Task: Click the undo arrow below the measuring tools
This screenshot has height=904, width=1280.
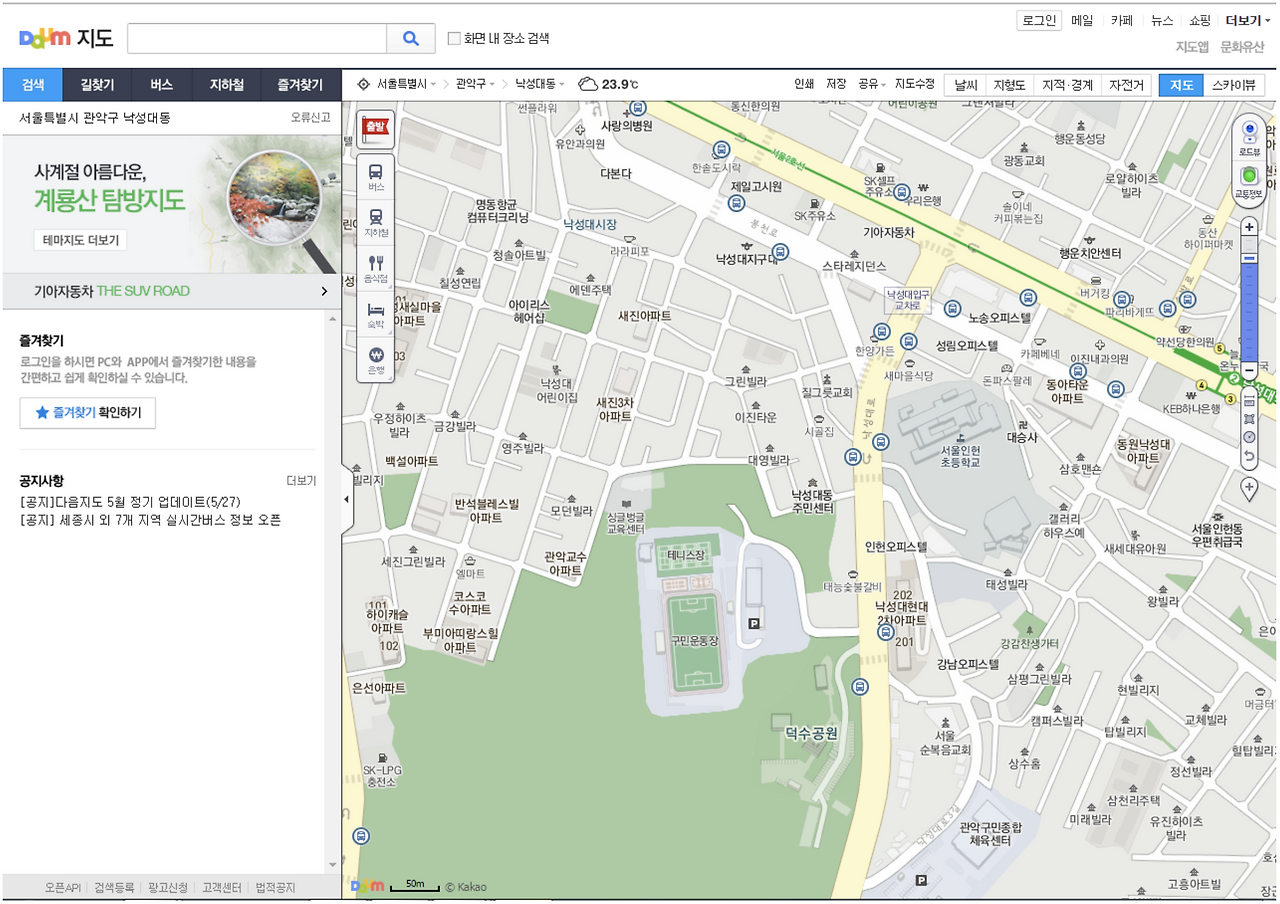Action: point(1249,456)
